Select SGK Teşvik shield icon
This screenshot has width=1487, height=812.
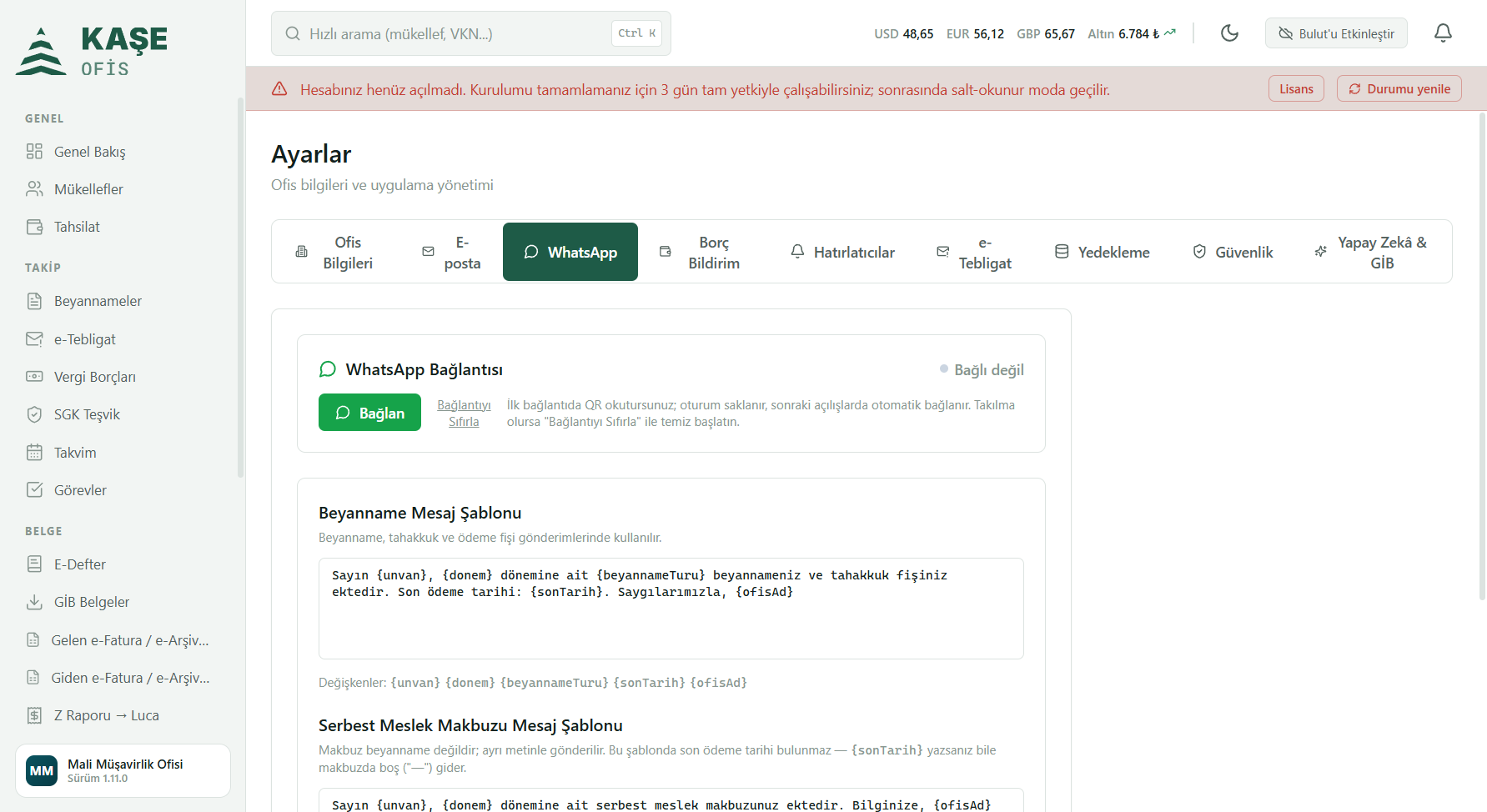[x=34, y=414]
